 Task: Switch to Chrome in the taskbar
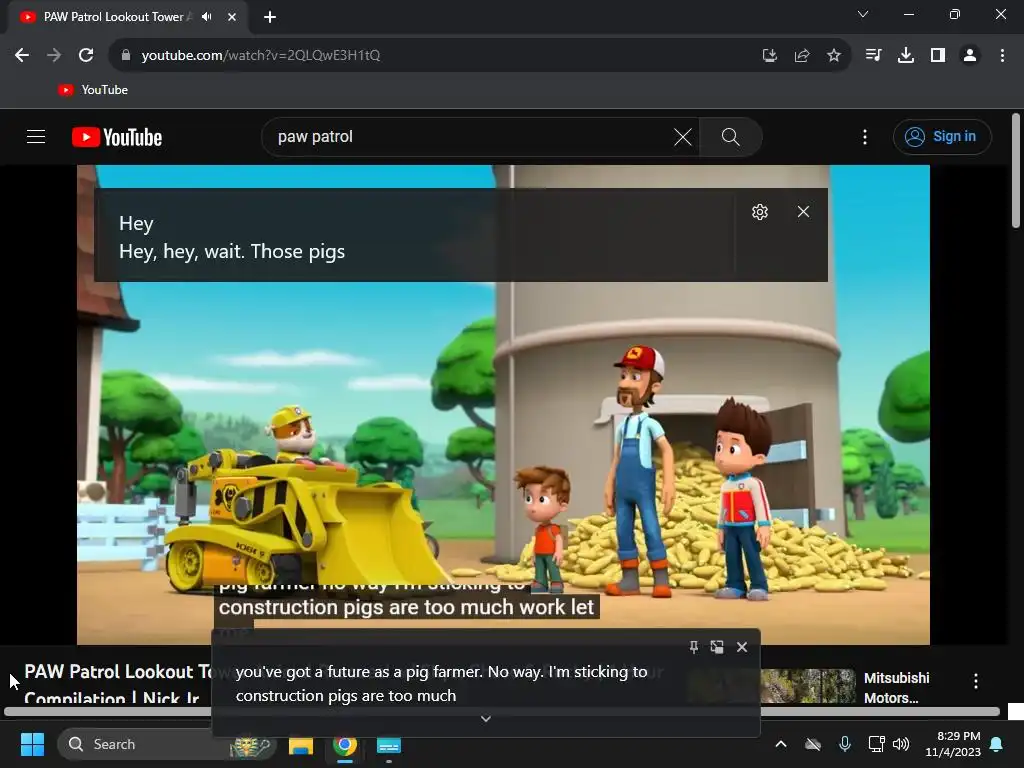coord(345,745)
